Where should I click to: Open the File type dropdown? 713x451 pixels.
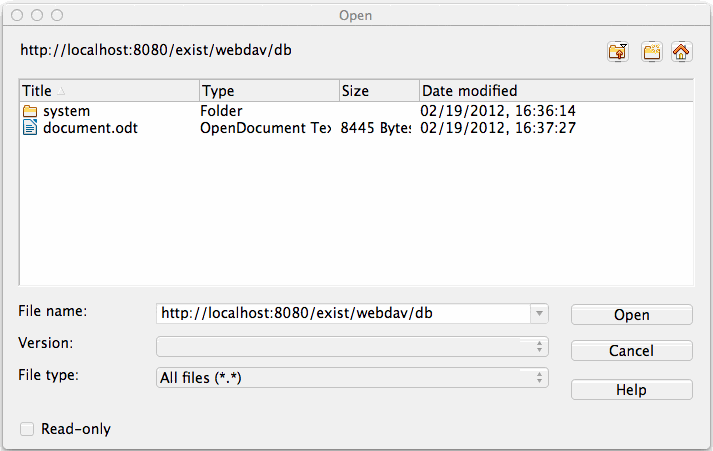click(x=540, y=378)
